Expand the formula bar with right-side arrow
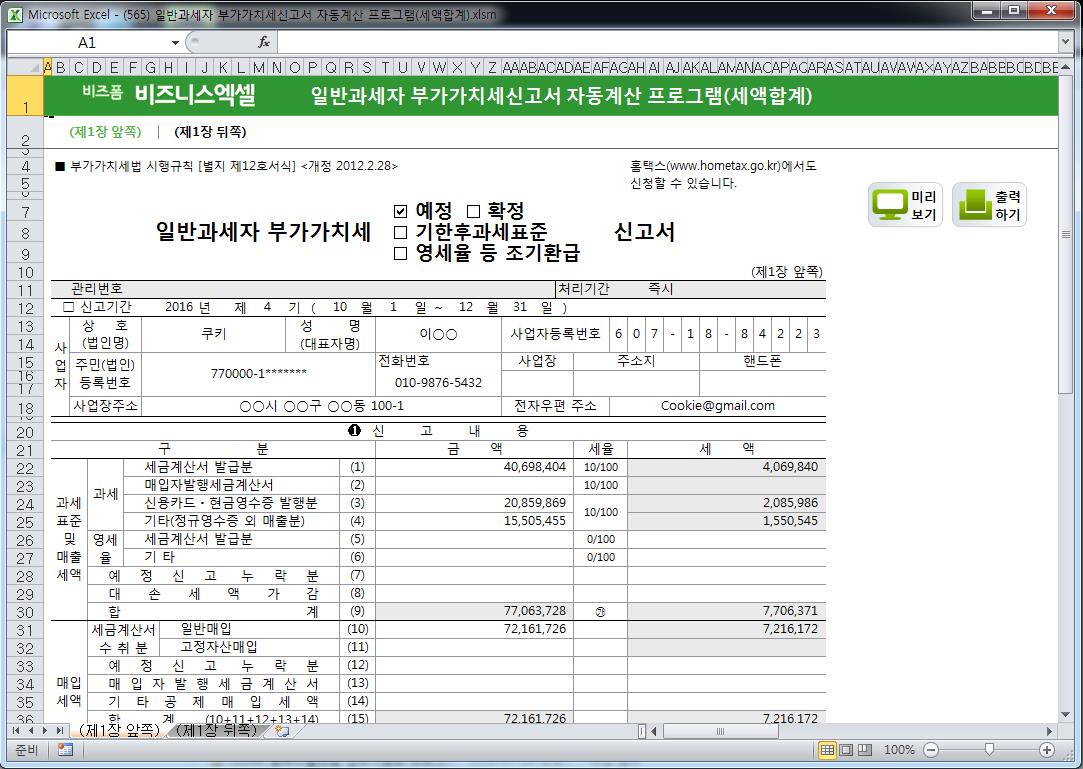The image size is (1083, 769). click(x=1066, y=42)
